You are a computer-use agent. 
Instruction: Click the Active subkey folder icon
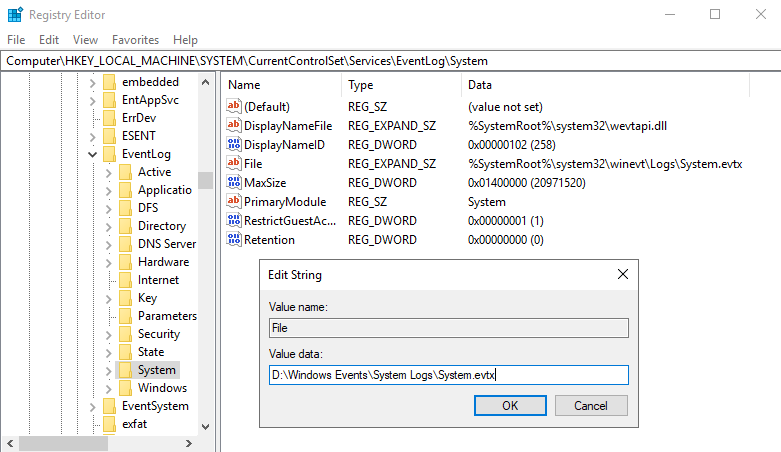(x=125, y=172)
